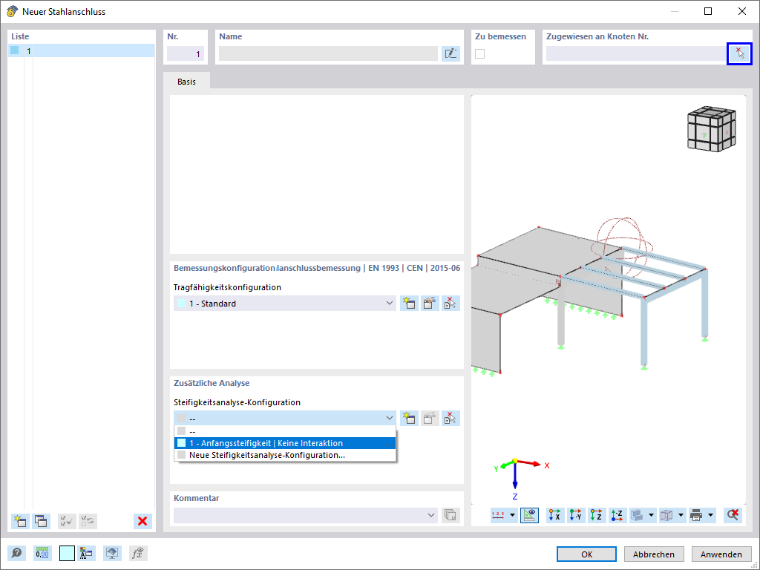Open the Kommentar dropdown arrow
760x570 pixels.
pos(431,515)
